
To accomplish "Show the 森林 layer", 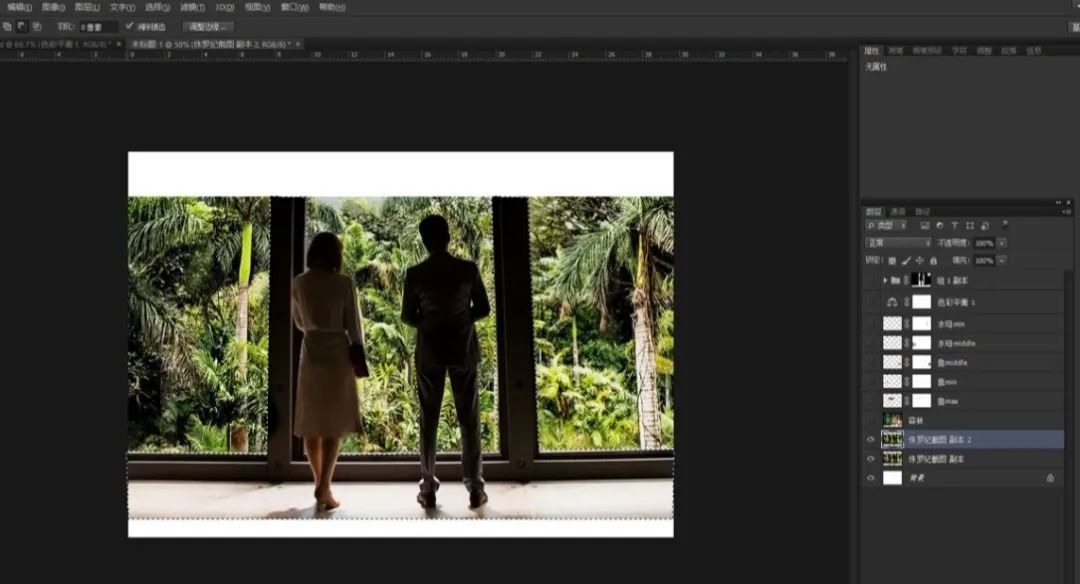I will 871,420.
